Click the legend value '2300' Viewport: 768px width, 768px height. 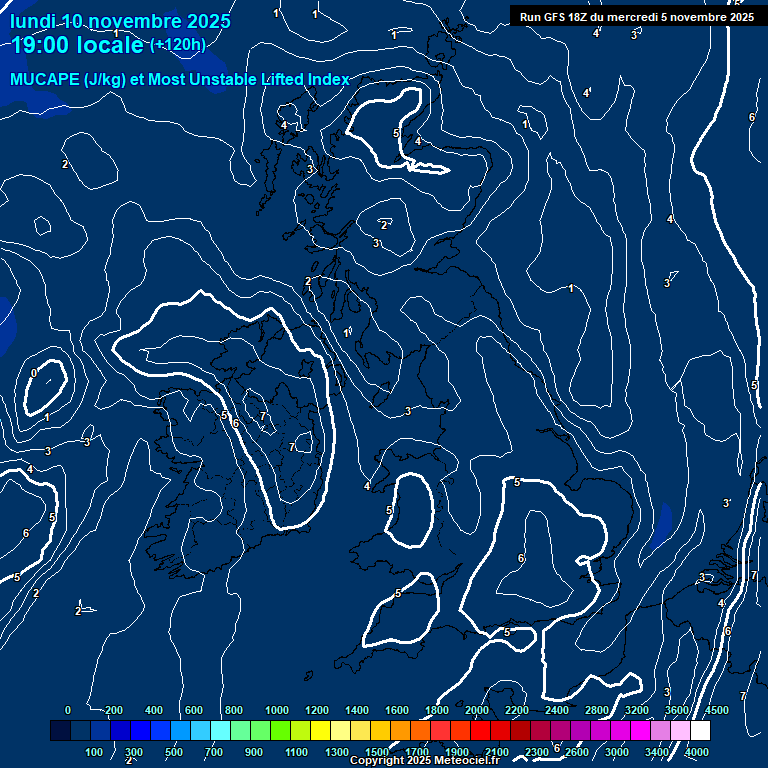[537, 752]
